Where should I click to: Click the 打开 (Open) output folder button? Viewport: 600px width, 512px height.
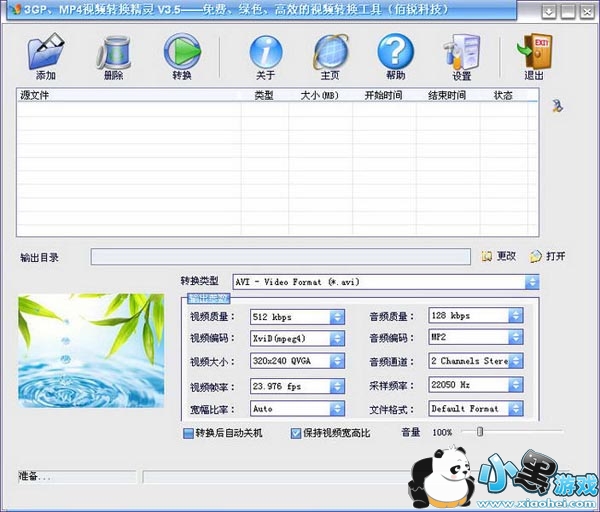point(548,256)
